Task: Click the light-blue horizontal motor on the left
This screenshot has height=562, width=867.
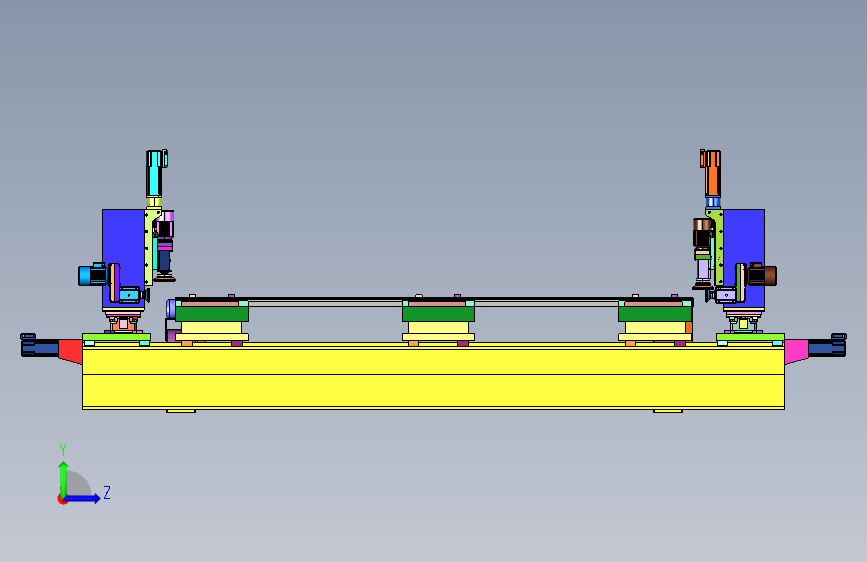Action: tap(92, 275)
